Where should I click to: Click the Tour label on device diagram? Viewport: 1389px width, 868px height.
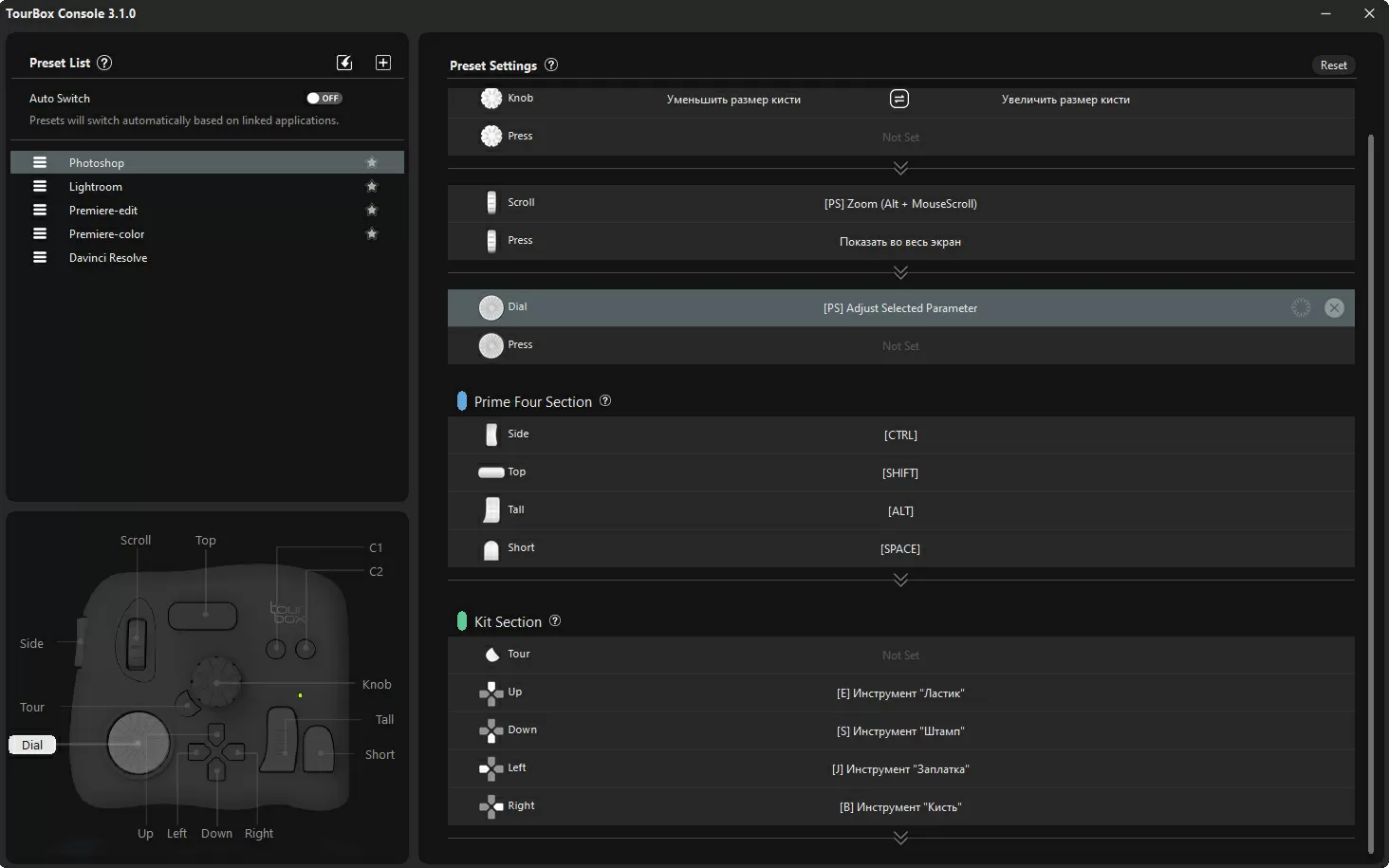pos(32,707)
